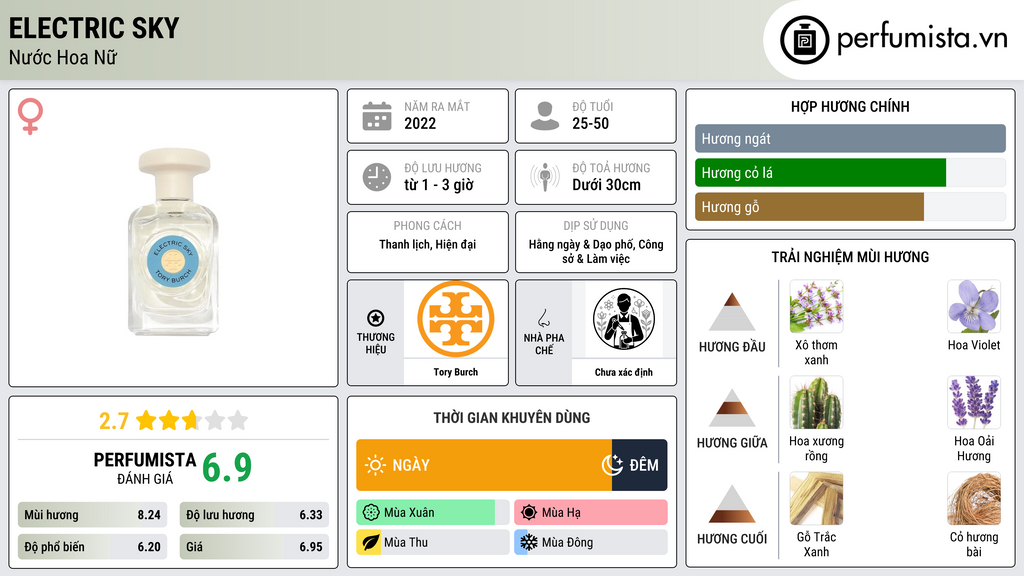Open the Electric Sky perfume bottle image

[x=173, y=242]
